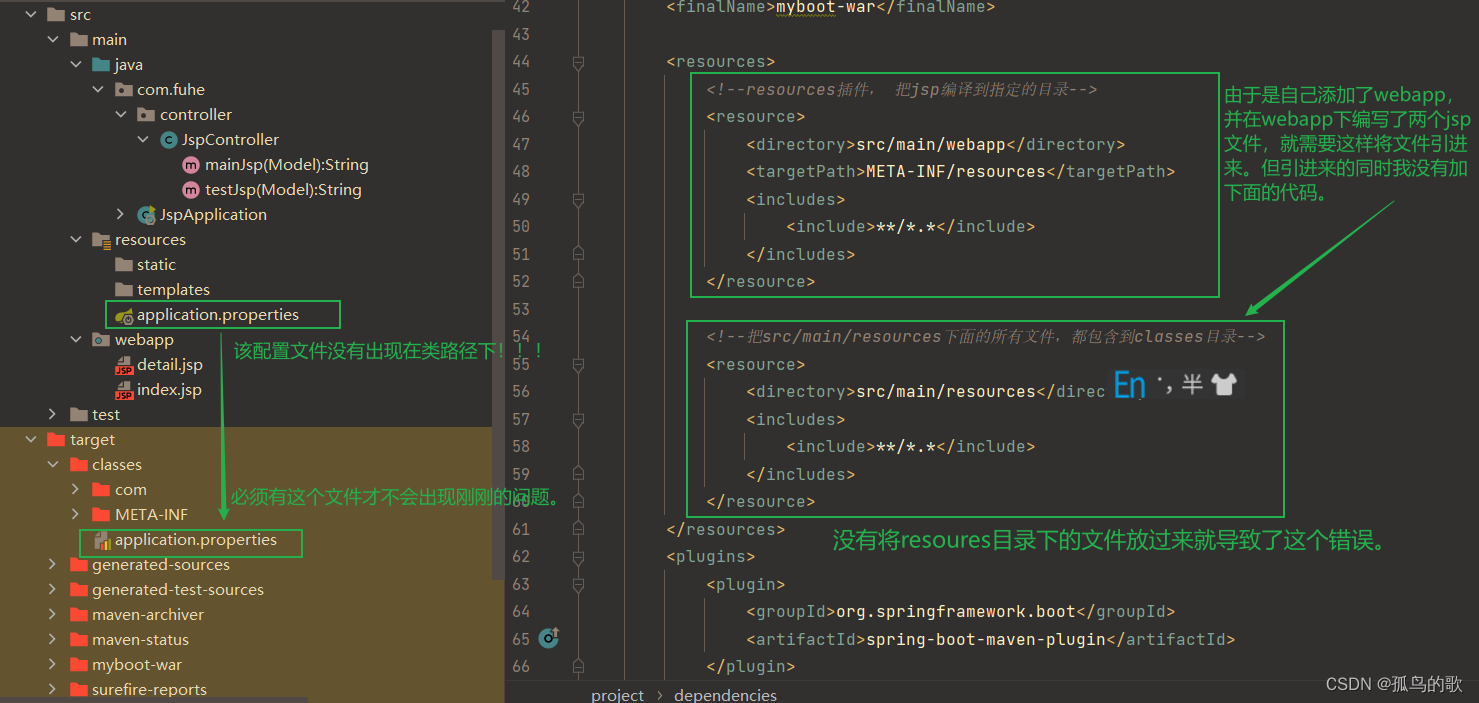Open application.properties under target classes
Screen dimensions: 1479x703
[x=196, y=540]
